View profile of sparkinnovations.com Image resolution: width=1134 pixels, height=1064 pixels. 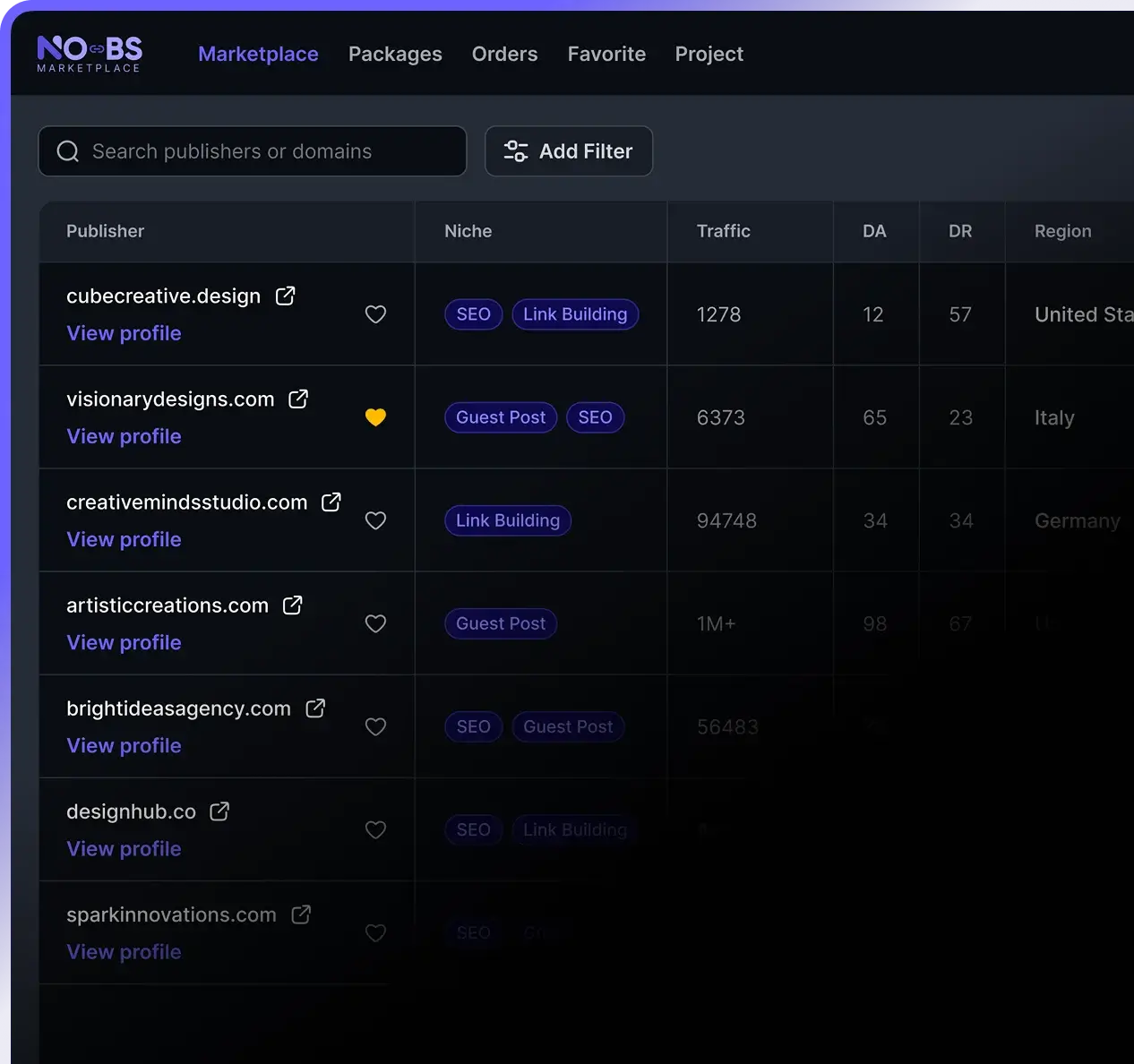[x=124, y=951]
